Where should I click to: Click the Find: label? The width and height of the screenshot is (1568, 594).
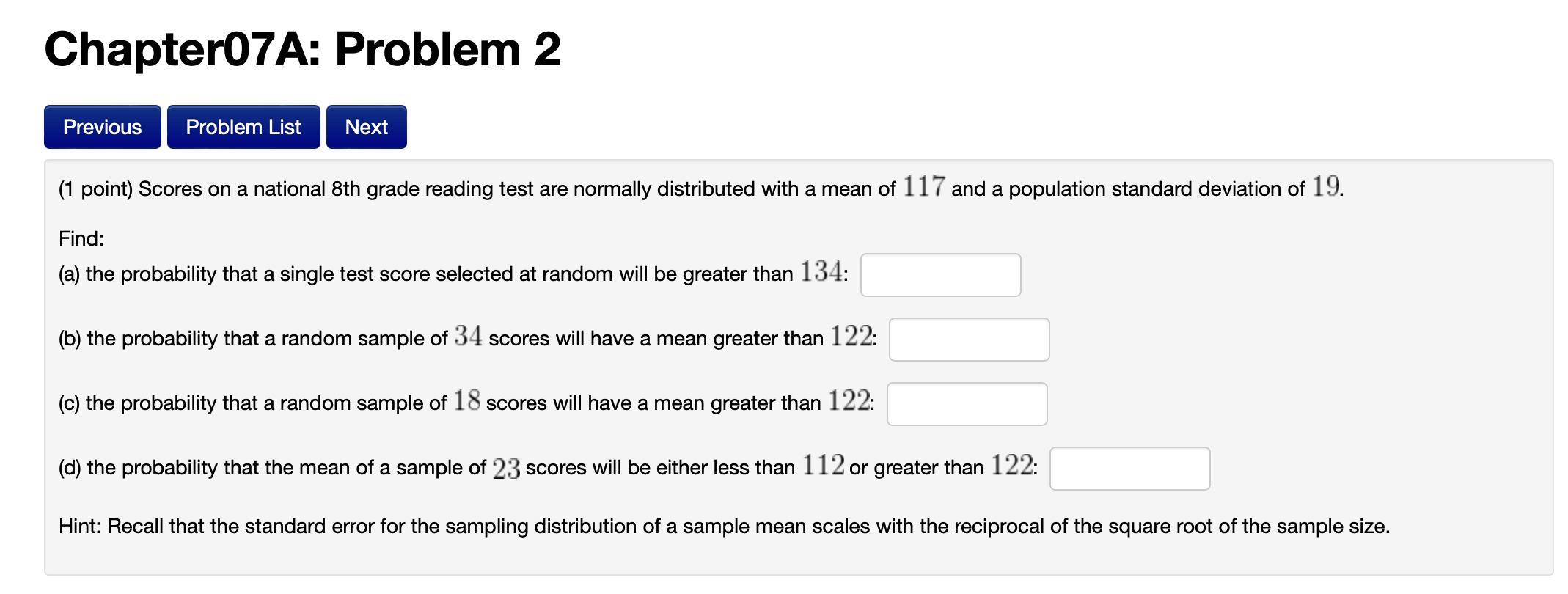[x=81, y=238]
